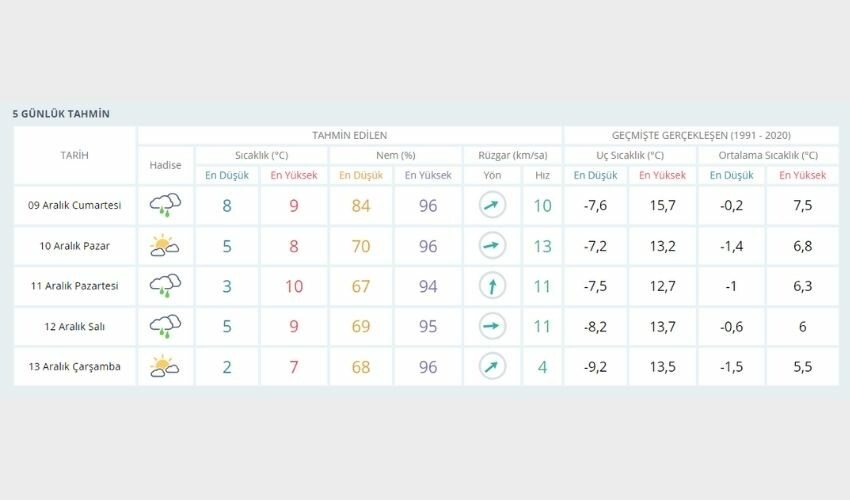The width and height of the screenshot is (850, 500).
Task: Click the Hadise column header
Action: 165,165
